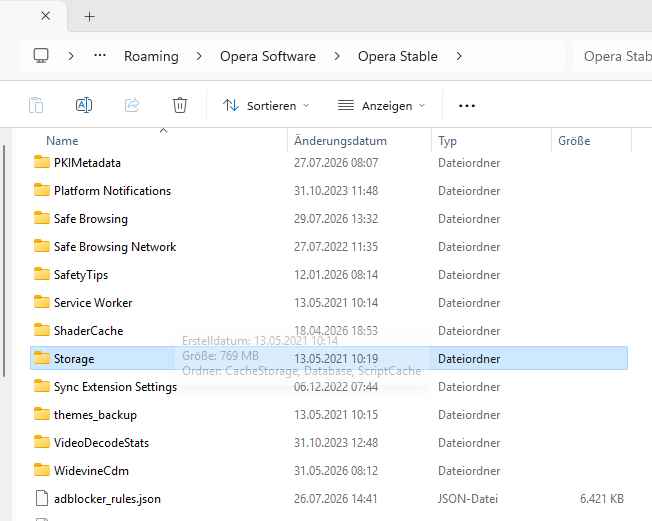Click date 29.07.2026 13:32 of Safe Browsing
The height and width of the screenshot is (521, 652).
[x=336, y=219]
